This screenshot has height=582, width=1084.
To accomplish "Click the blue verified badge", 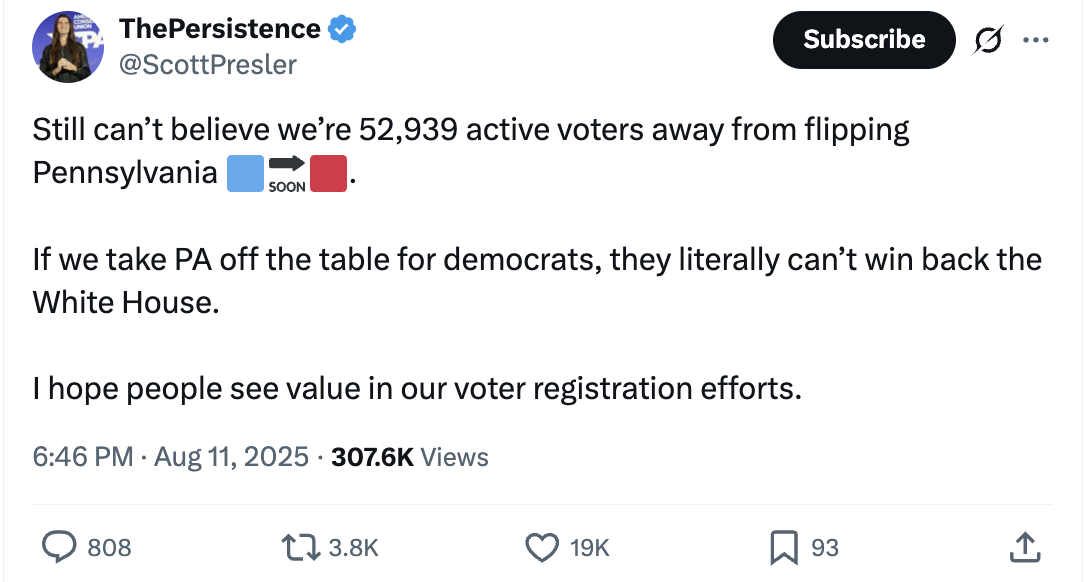I will click(343, 29).
